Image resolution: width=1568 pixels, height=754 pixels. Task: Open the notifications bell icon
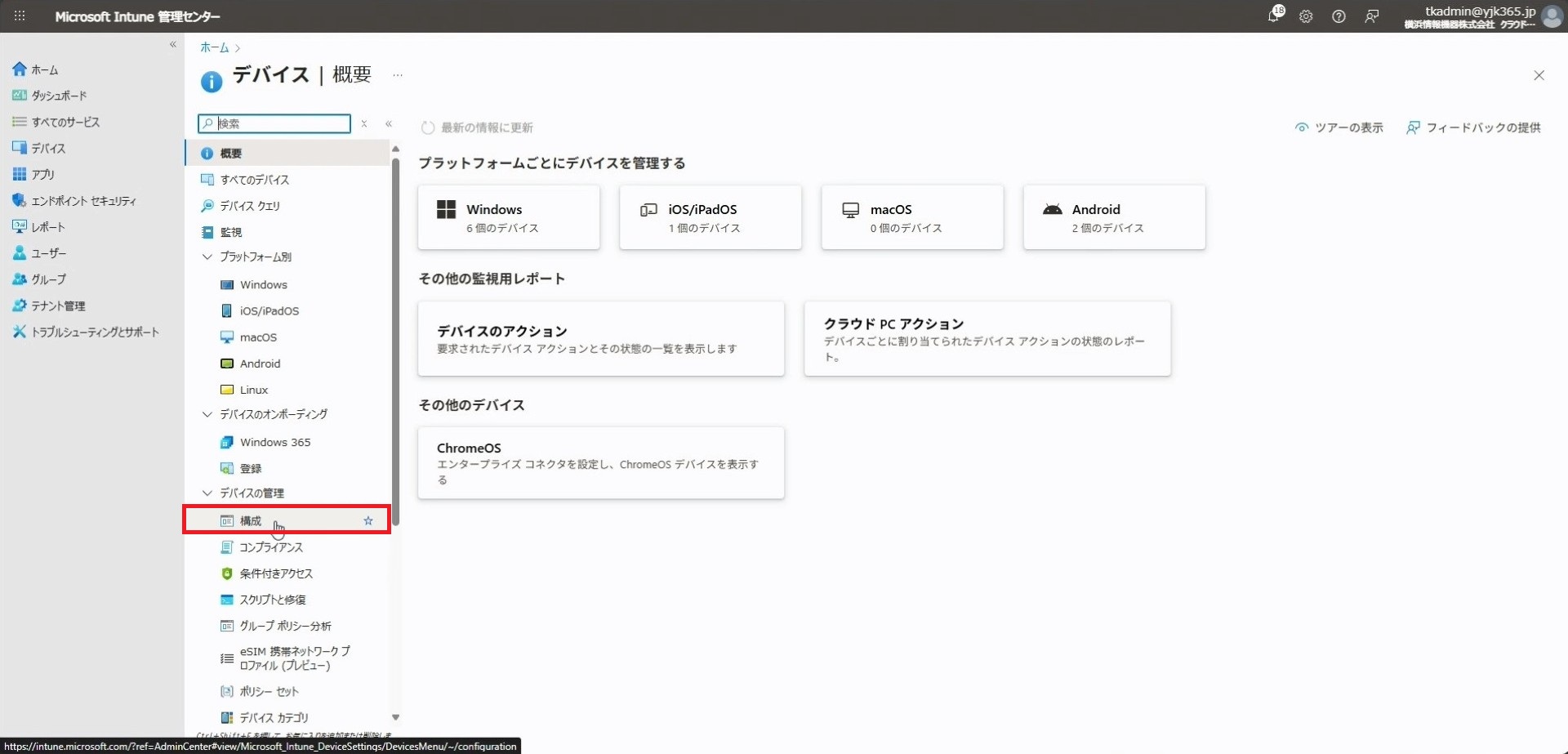1273,16
